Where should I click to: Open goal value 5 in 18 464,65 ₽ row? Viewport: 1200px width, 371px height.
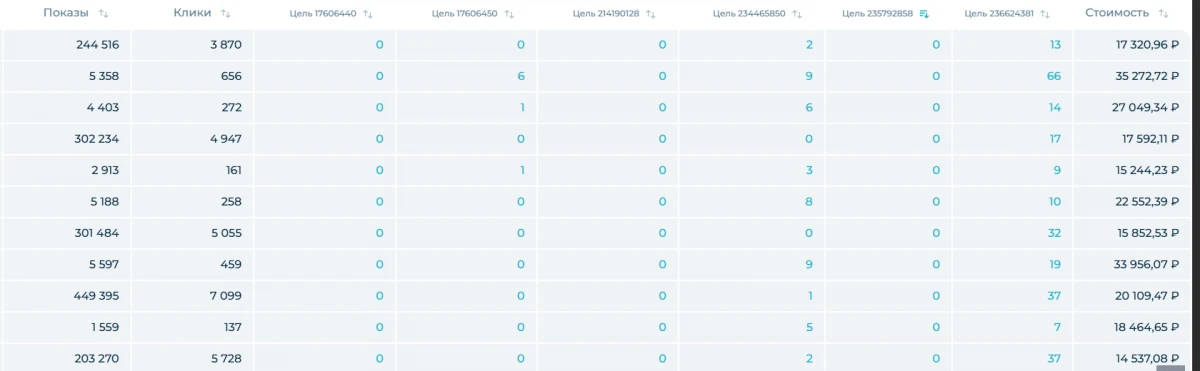click(x=809, y=327)
